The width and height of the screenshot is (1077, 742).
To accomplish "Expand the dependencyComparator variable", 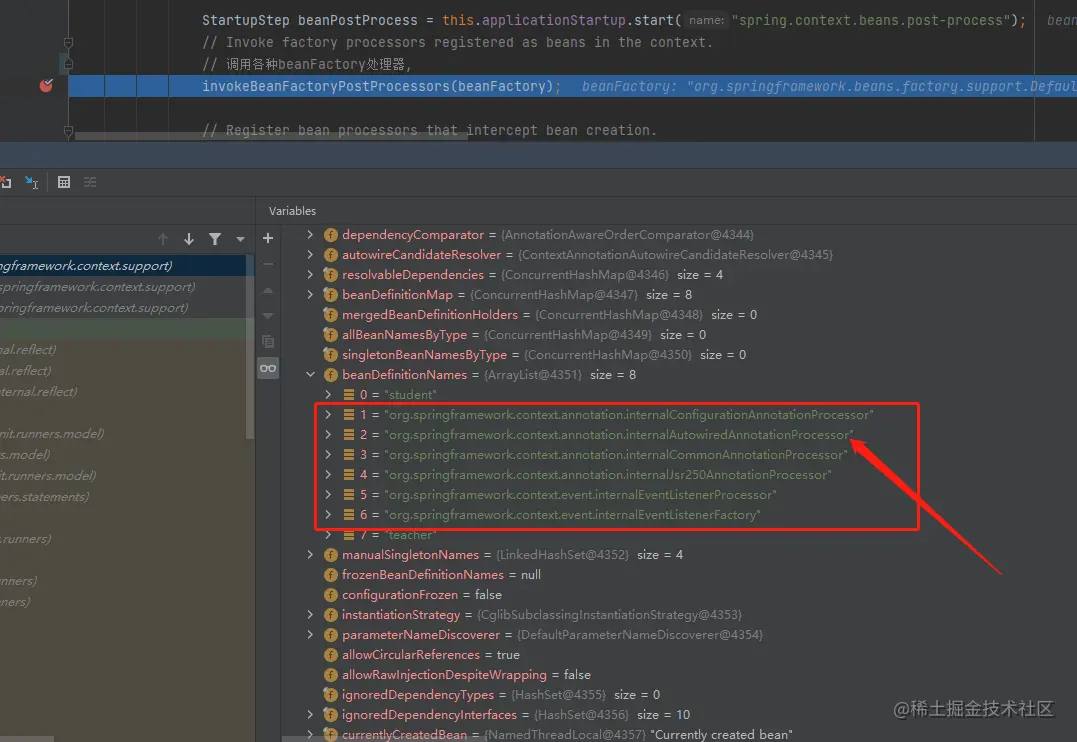I will [x=310, y=235].
